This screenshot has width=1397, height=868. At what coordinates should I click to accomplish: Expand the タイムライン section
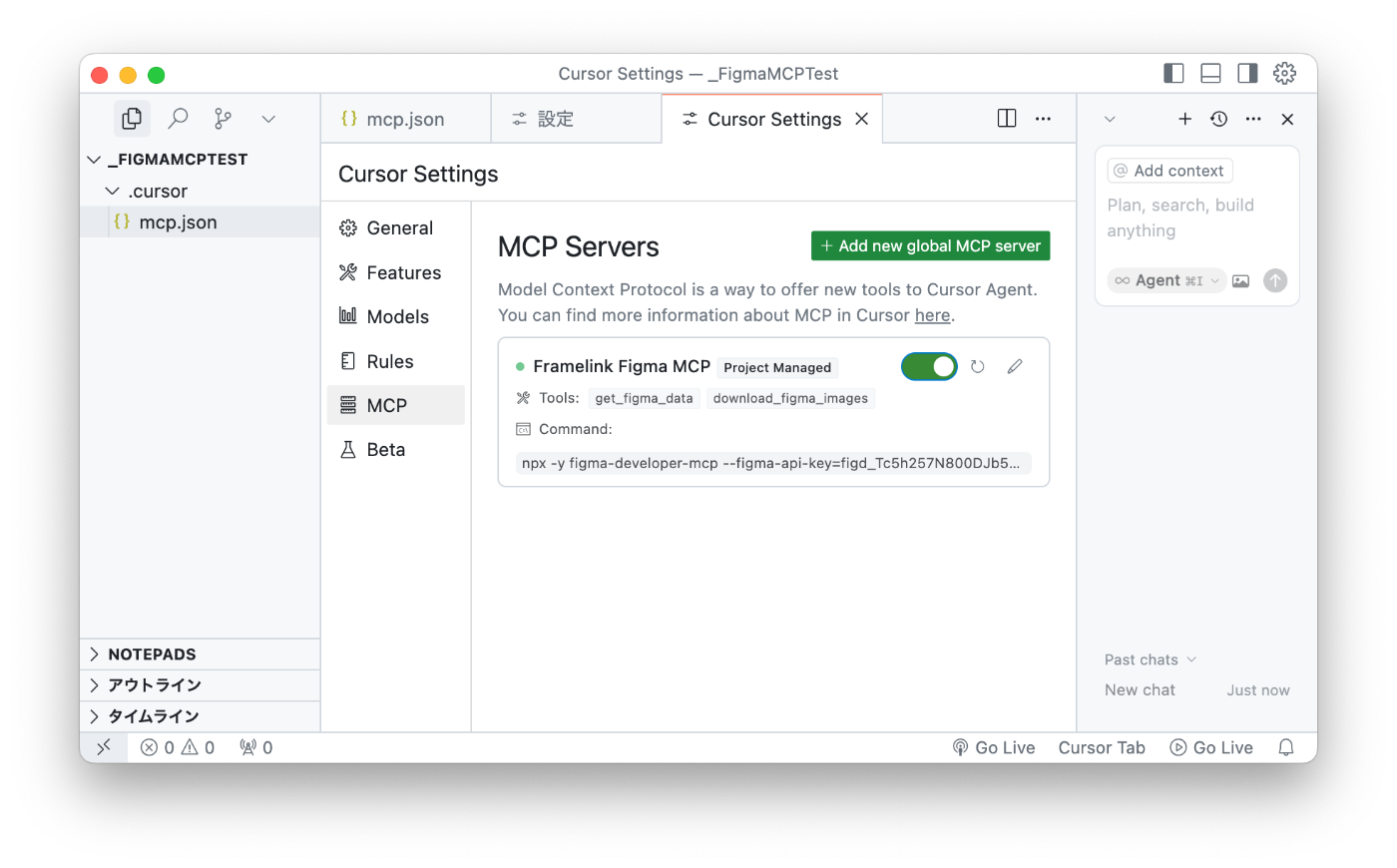(200, 716)
